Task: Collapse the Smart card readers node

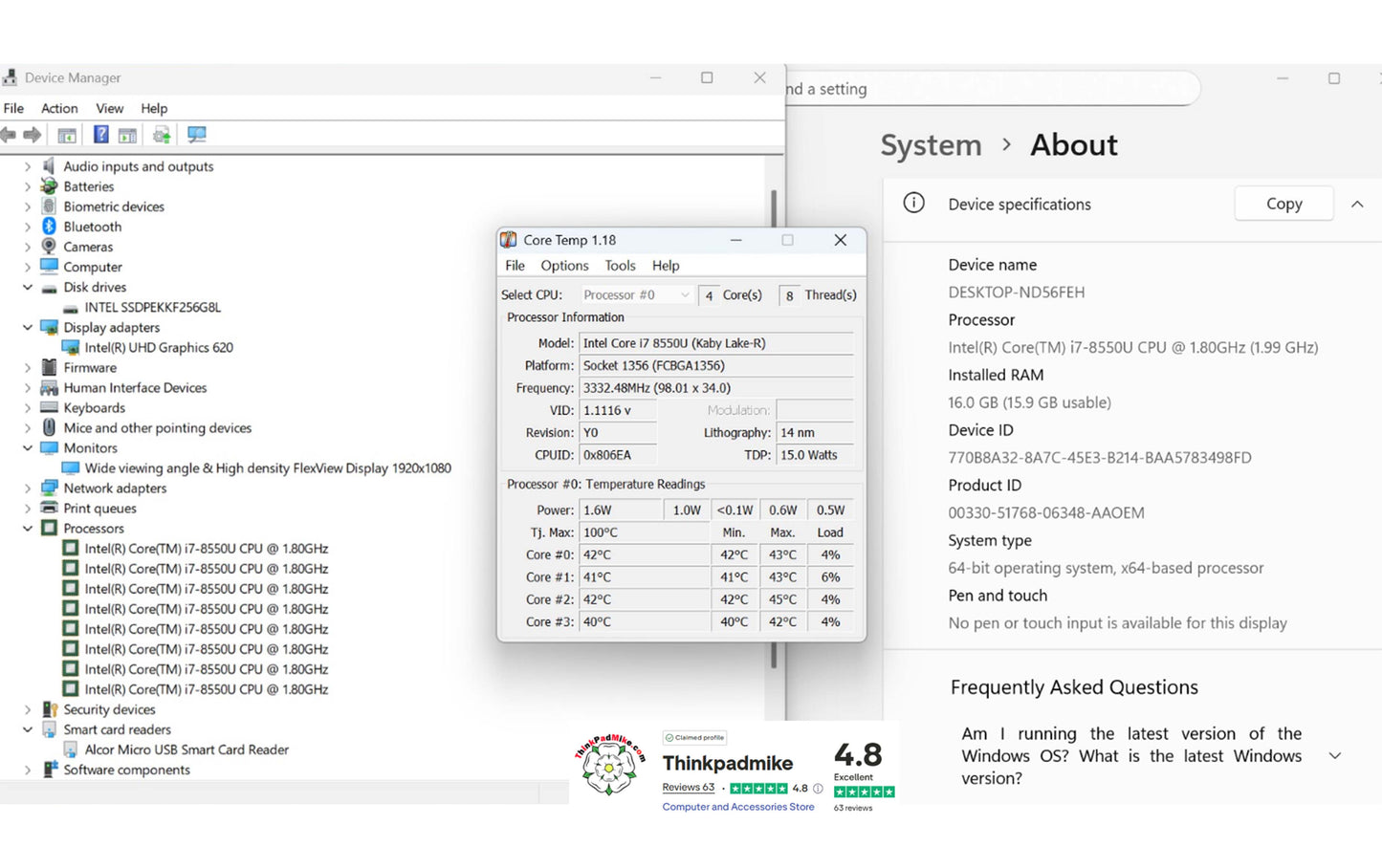Action: [x=28, y=729]
